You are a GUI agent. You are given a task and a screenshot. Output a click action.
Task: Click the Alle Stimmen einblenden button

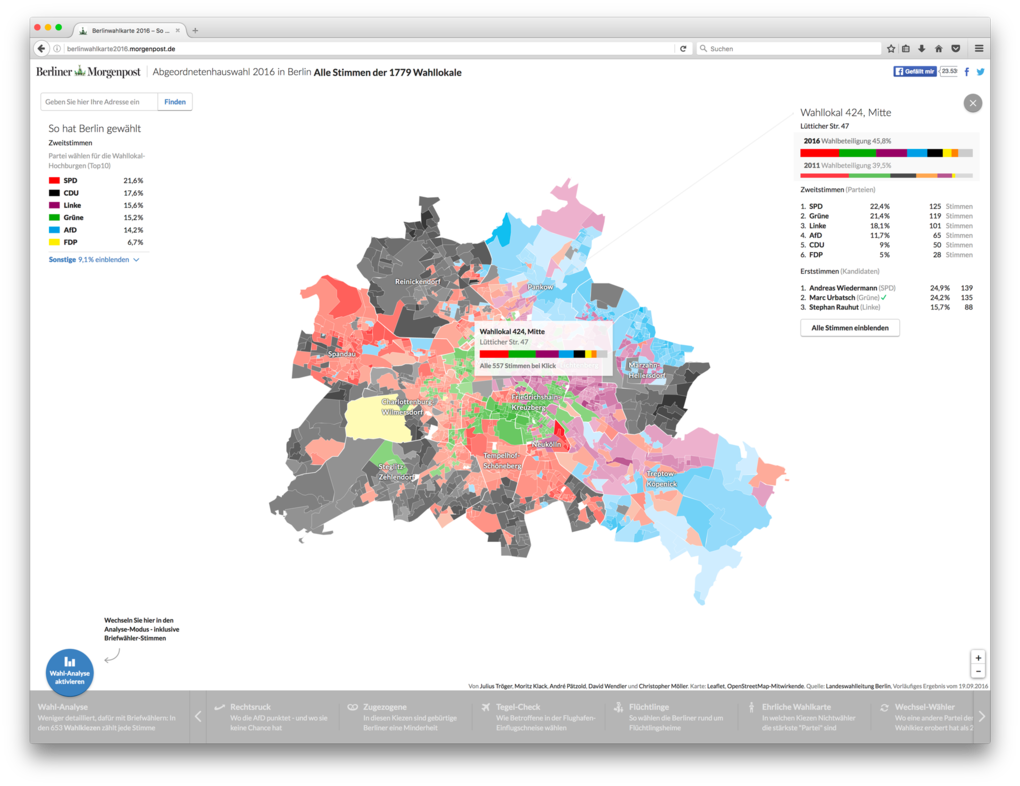(850, 327)
